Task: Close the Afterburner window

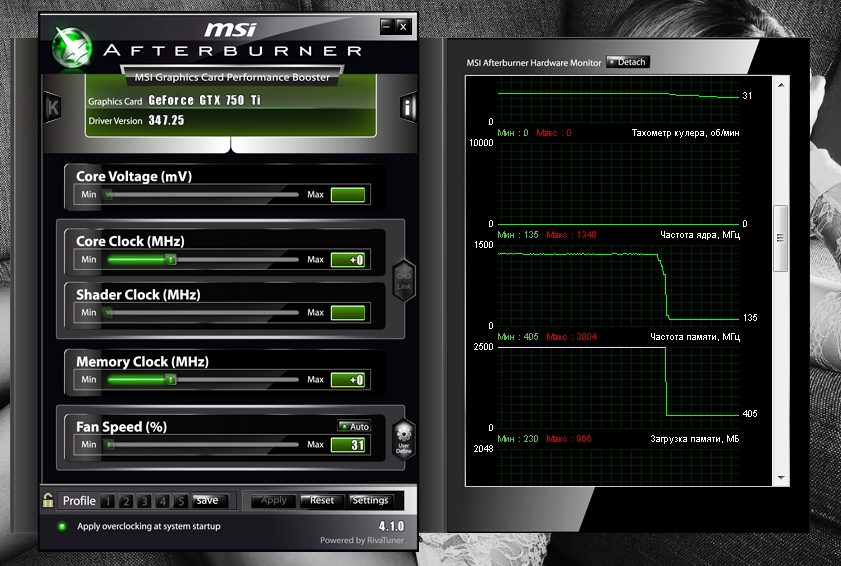Action: pos(403,26)
